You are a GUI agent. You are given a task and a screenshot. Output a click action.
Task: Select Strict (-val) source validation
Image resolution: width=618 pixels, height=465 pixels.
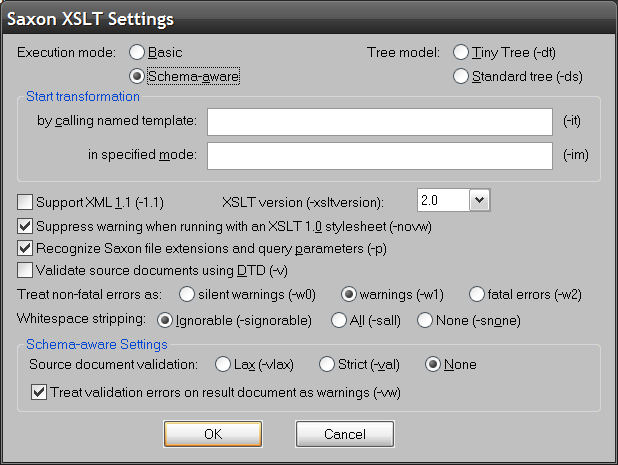[326, 364]
